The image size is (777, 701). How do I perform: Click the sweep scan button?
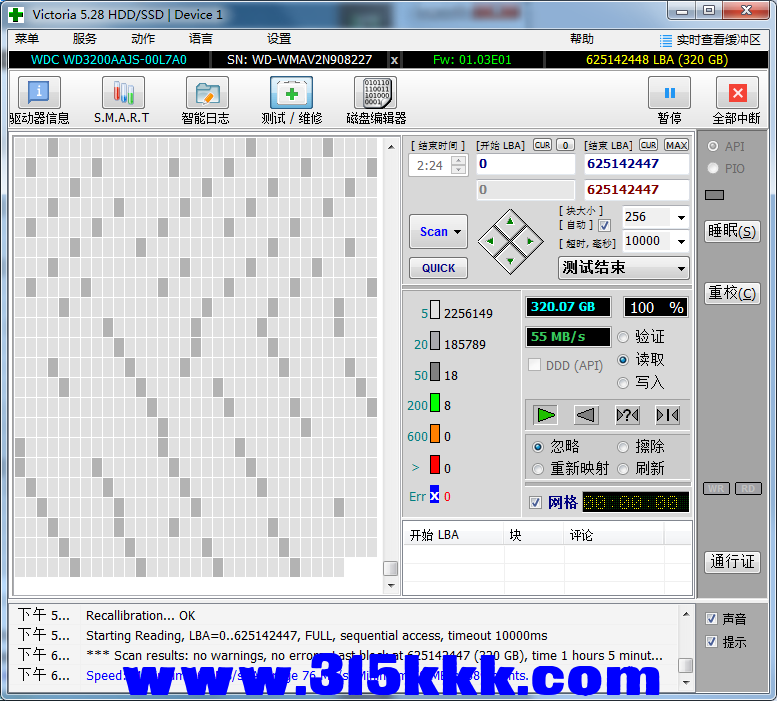click(667, 415)
